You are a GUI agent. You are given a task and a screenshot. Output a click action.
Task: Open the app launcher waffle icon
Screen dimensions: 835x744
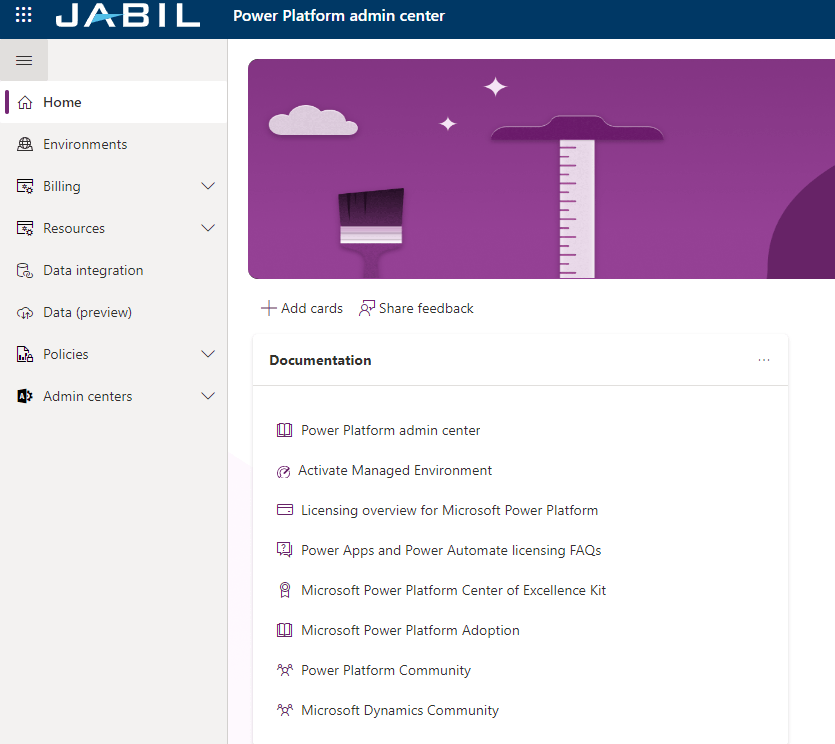pyautogui.click(x=23, y=15)
